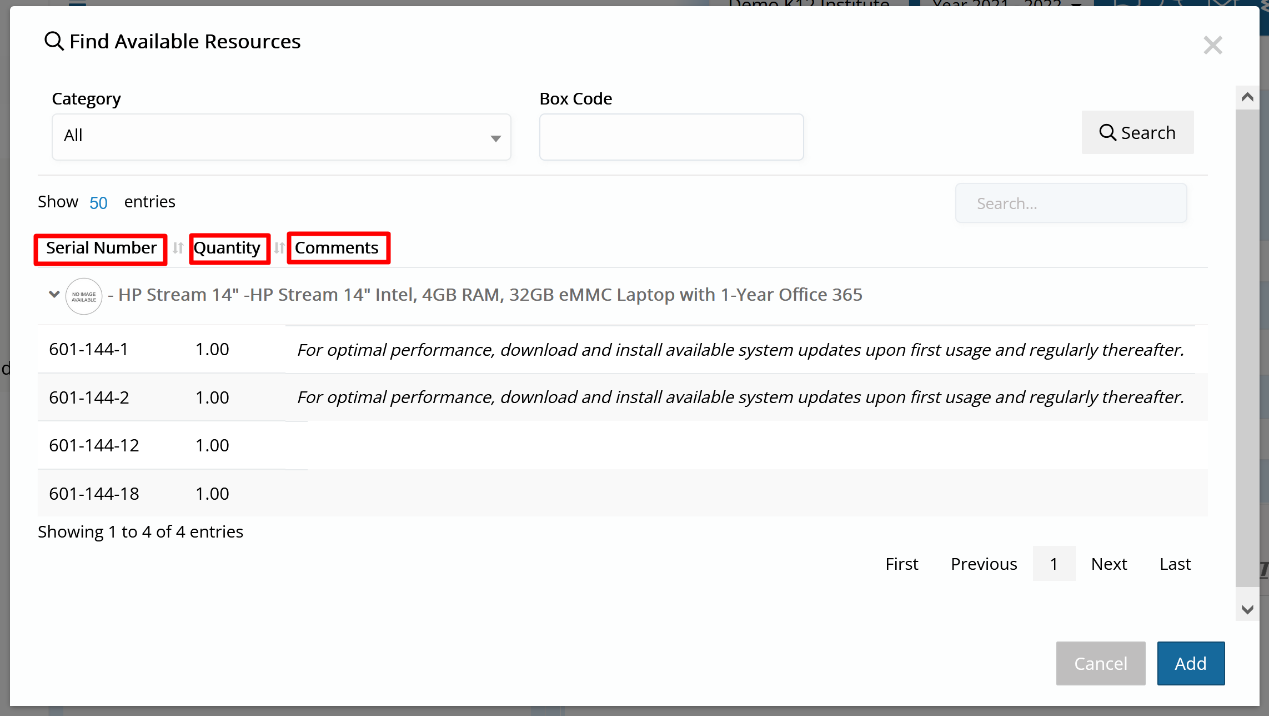The width and height of the screenshot is (1269, 716).
Task: Select row with serial 601-144-12
Action: 622,445
